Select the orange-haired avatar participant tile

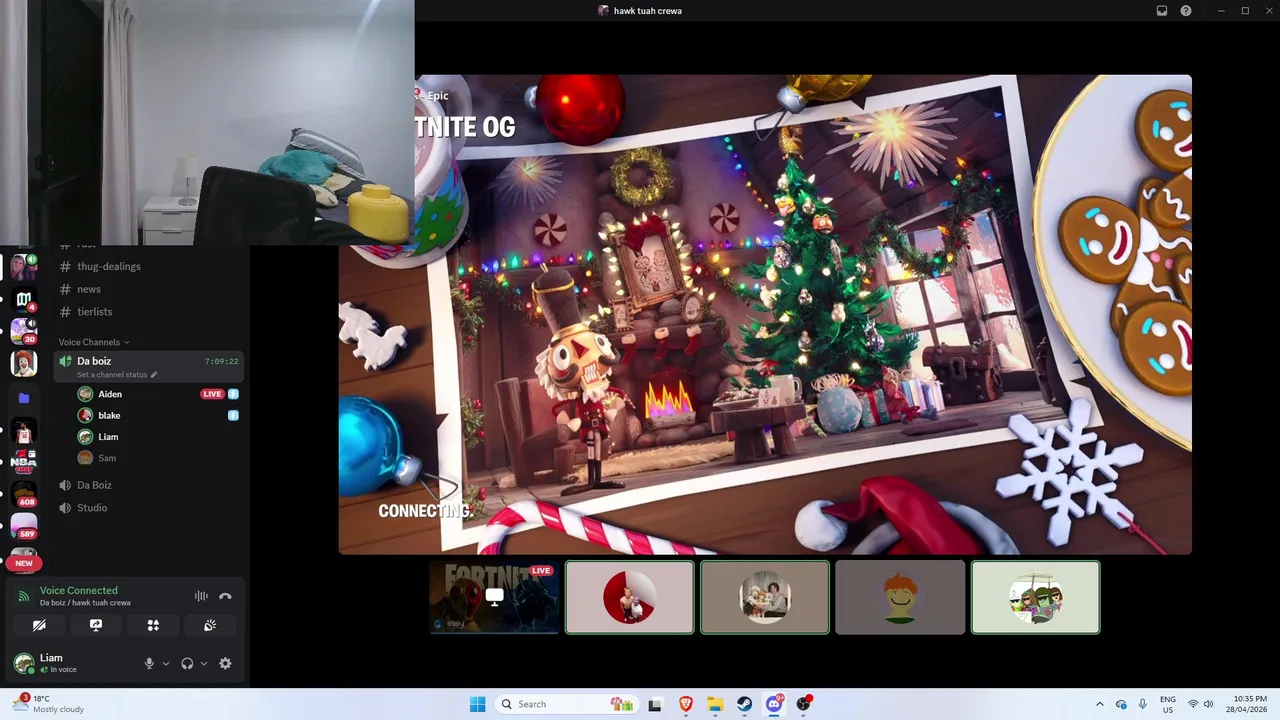[x=900, y=597]
